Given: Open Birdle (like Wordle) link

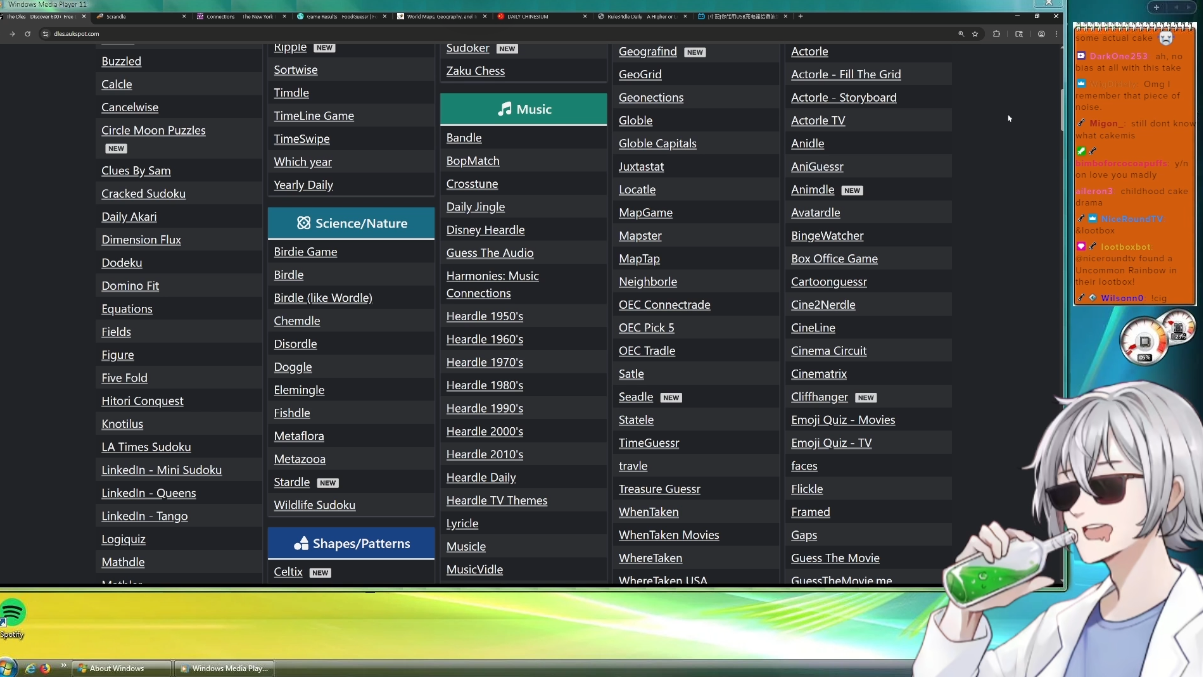Looking at the screenshot, I should pyautogui.click(x=323, y=298).
